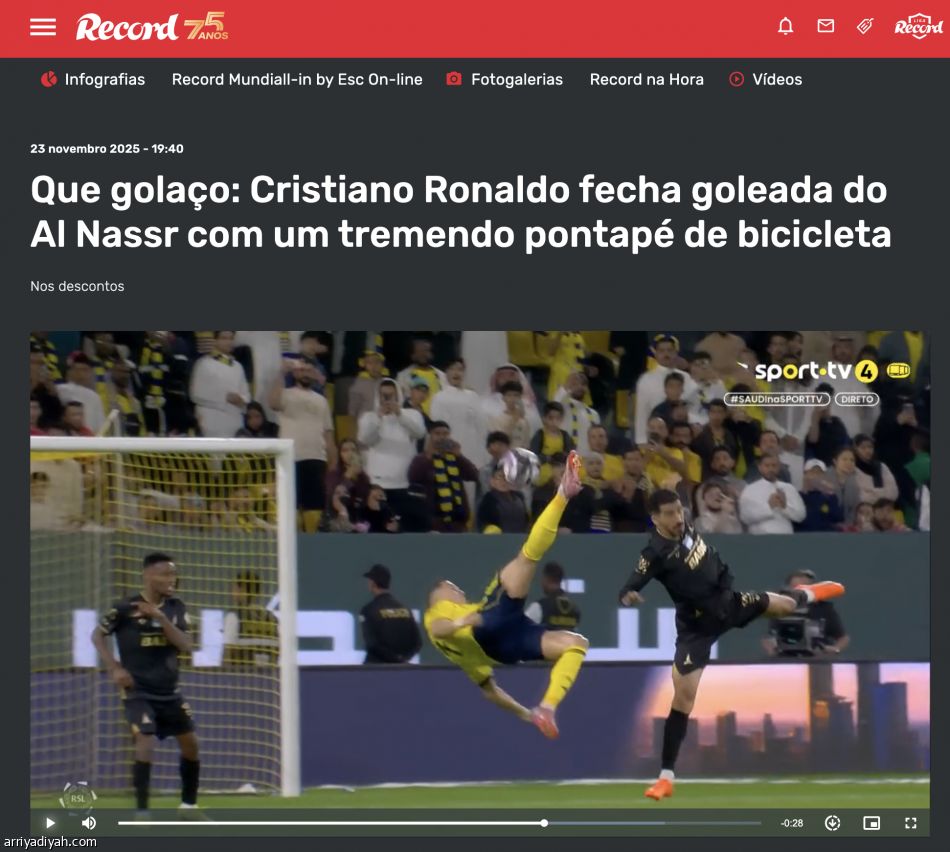The height and width of the screenshot is (852, 950).
Task: Open Liga Record shield logo
Action: [x=918, y=26]
